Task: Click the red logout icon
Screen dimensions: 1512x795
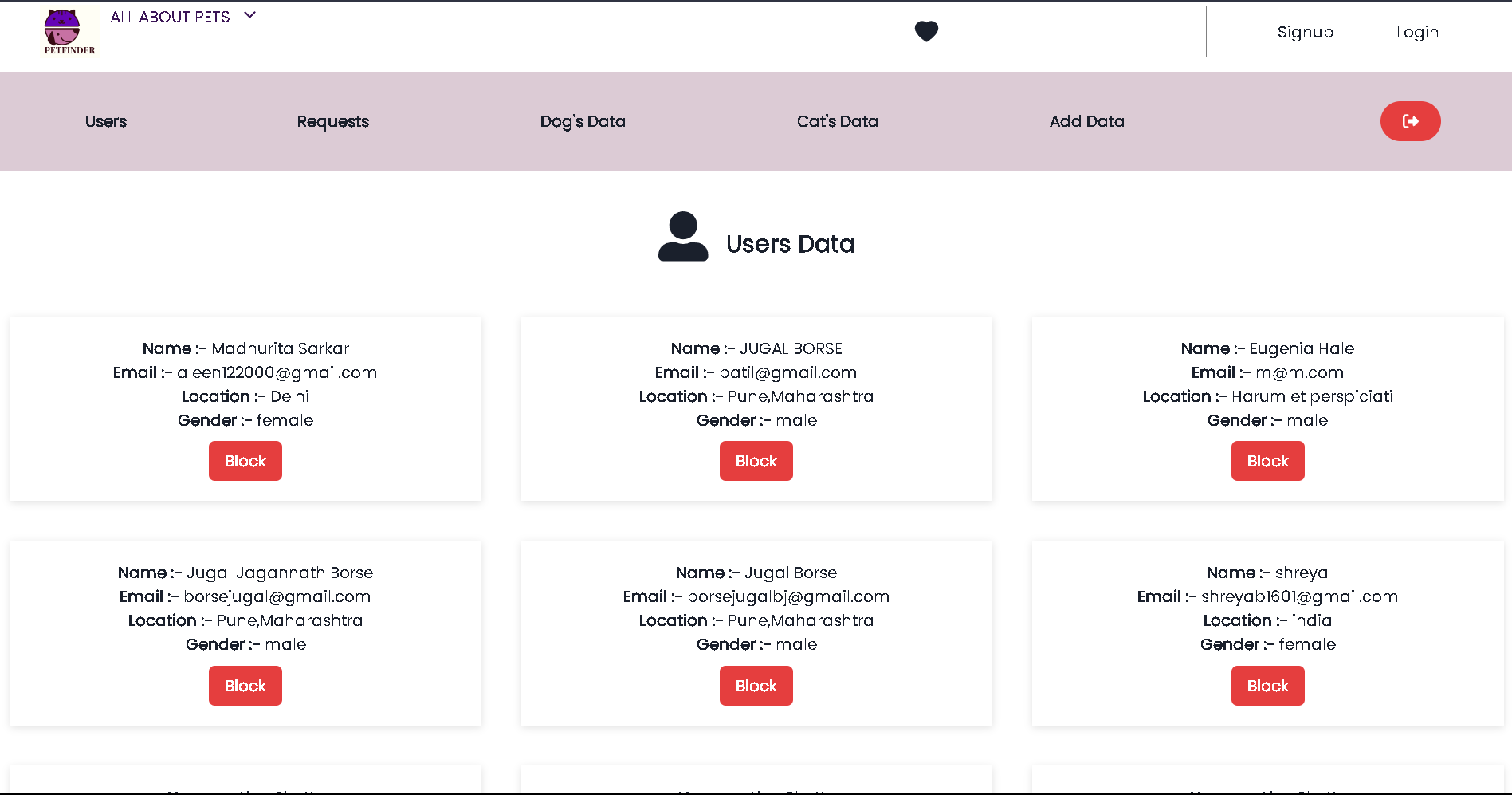Action: pyautogui.click(x=1410, y=121)
